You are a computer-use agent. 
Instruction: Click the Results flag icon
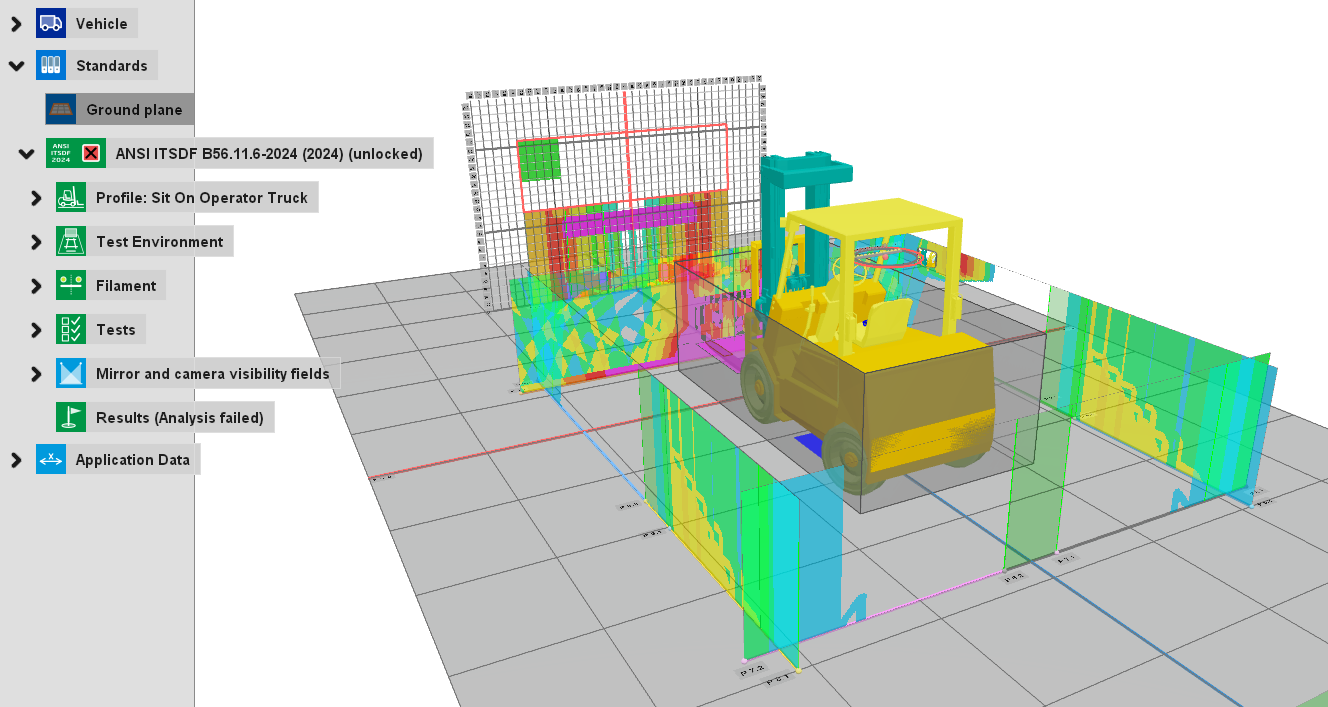tap(71, 417)
